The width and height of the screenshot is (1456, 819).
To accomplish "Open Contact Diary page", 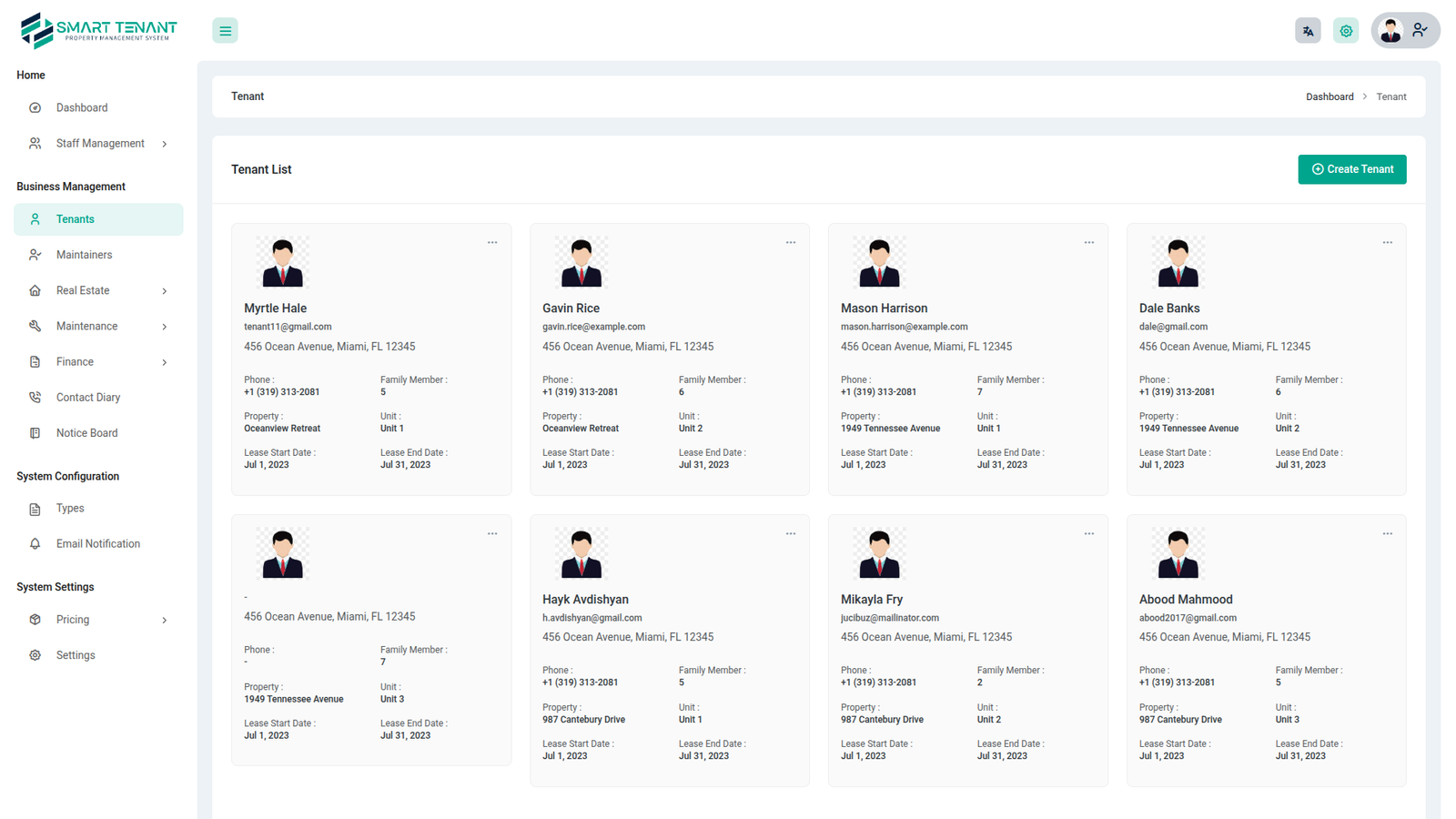I will tap(87, 398).
